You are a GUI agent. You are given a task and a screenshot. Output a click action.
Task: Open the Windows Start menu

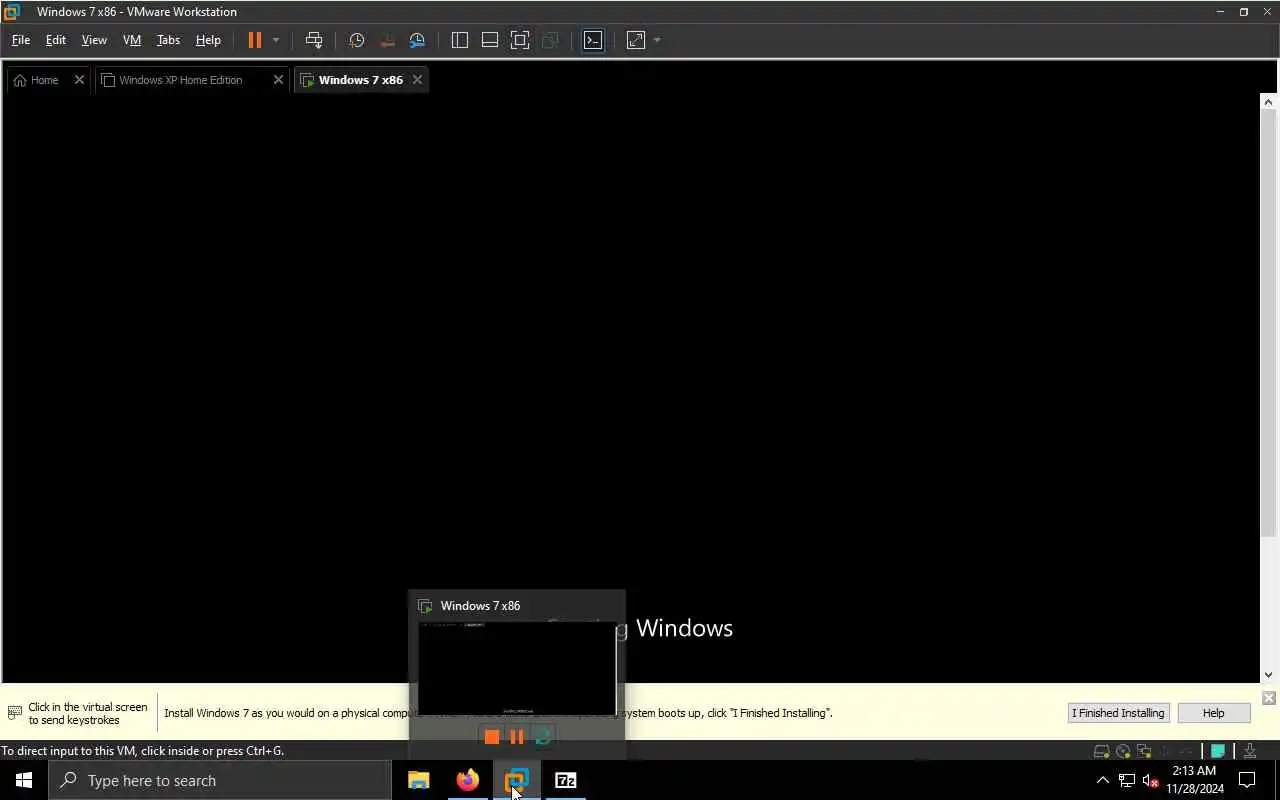point(24,780)
